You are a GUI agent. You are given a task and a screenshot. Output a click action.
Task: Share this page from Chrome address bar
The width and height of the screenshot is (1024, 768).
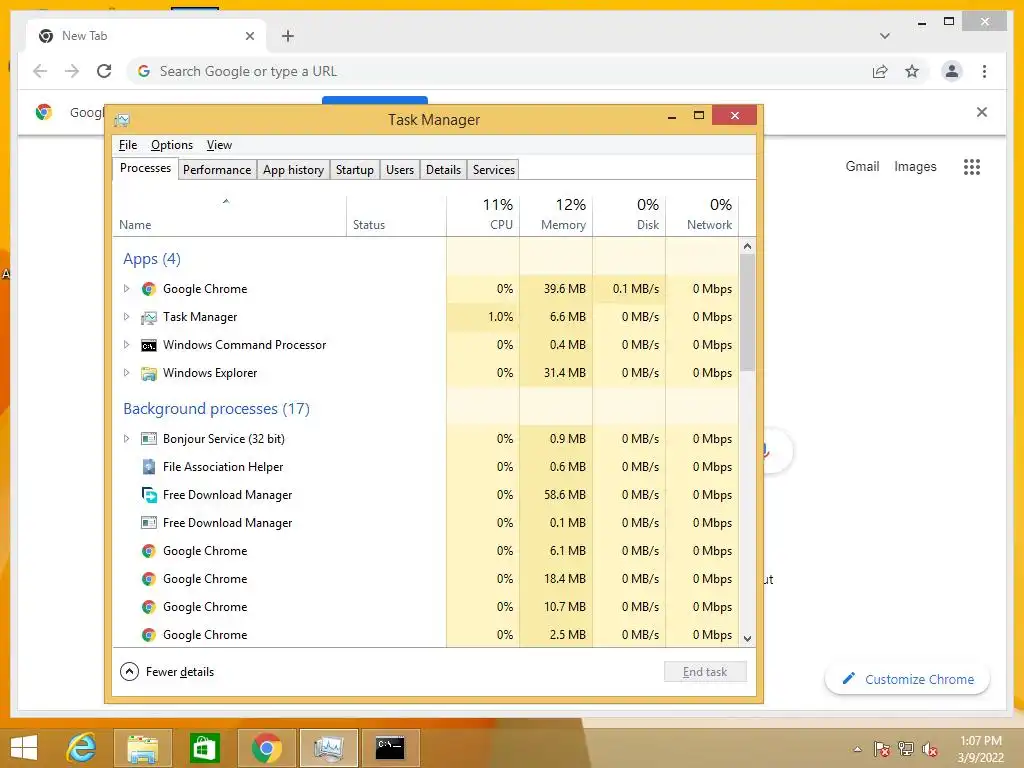point(880,71)
